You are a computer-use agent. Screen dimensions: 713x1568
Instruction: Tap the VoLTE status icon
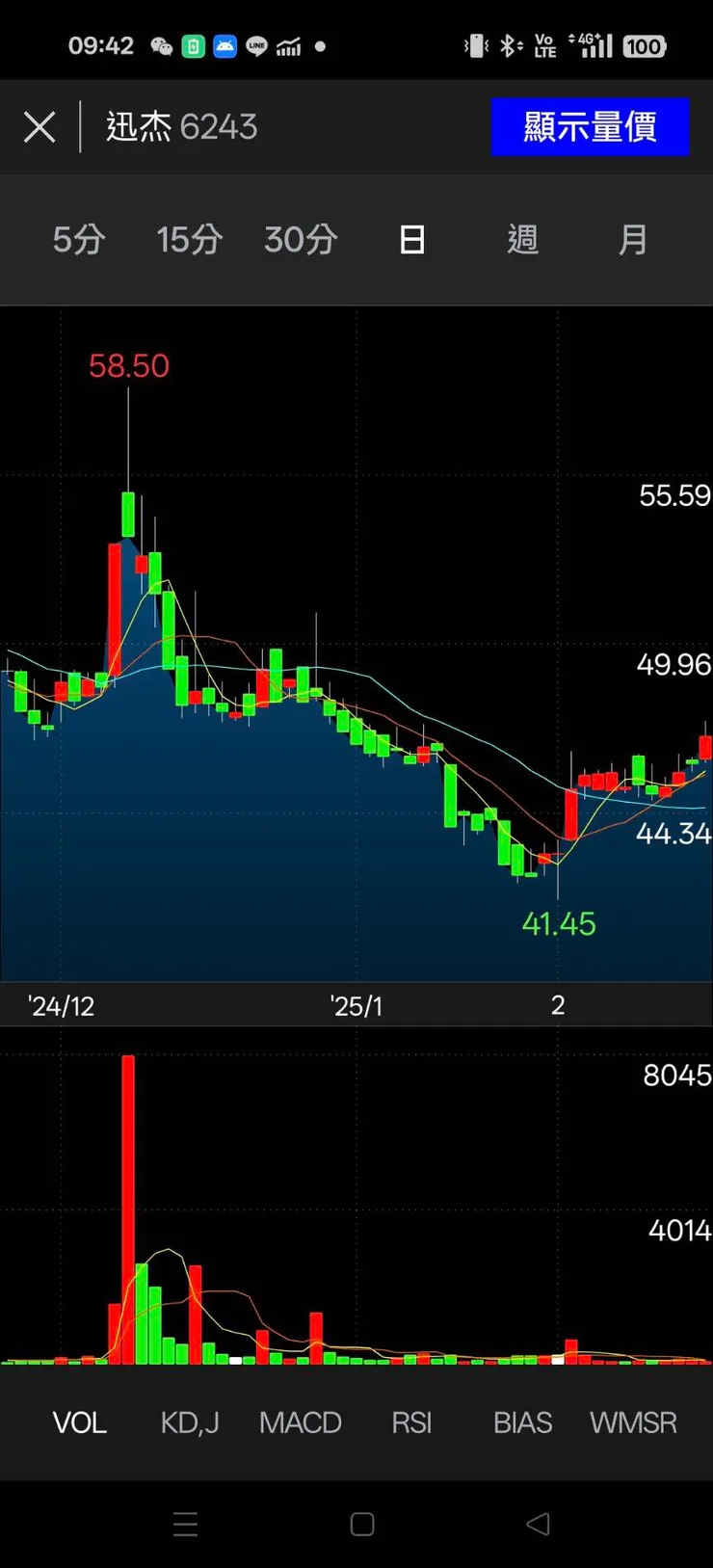click(545, 45)
